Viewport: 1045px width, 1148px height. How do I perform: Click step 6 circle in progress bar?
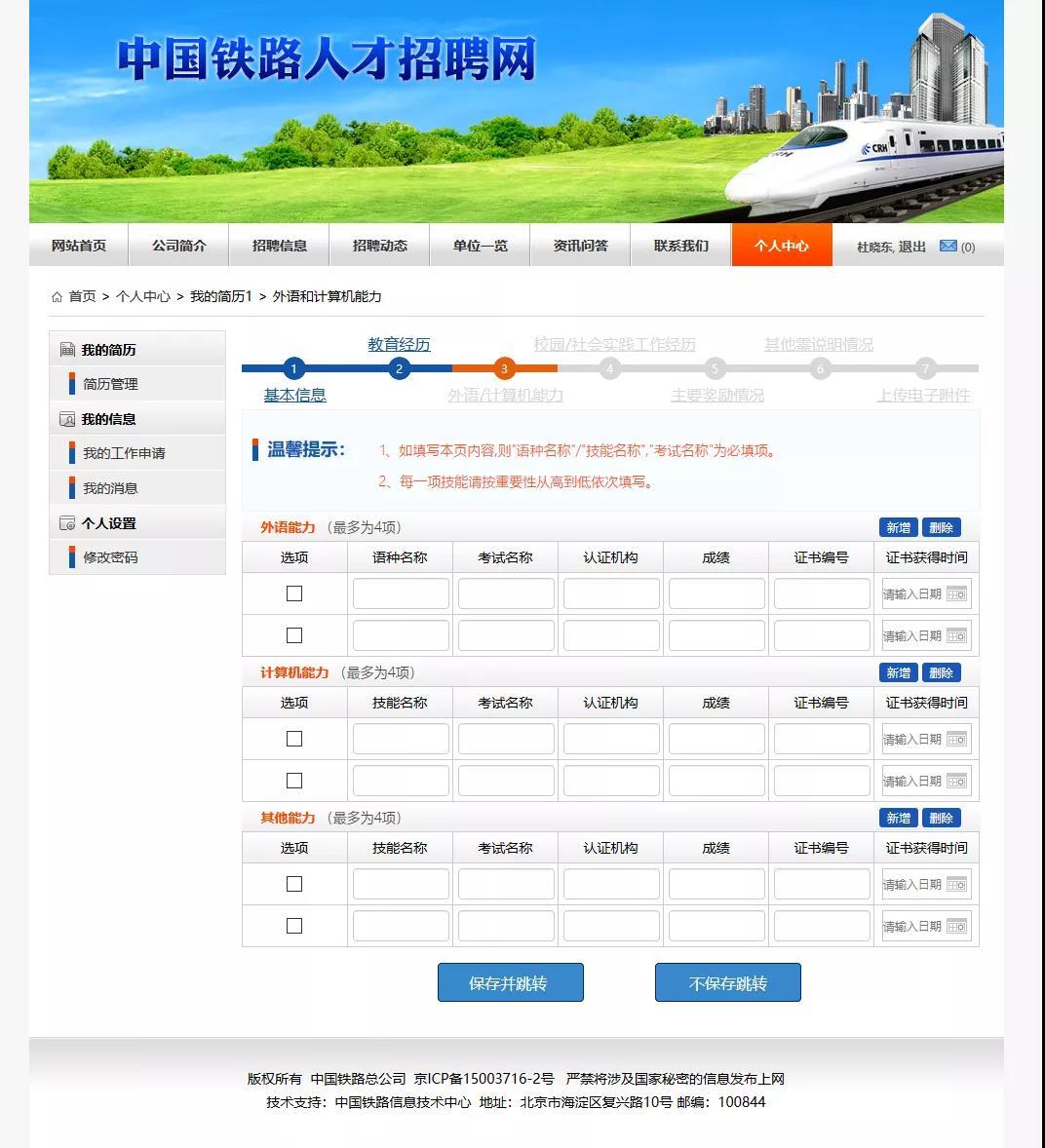820,368
